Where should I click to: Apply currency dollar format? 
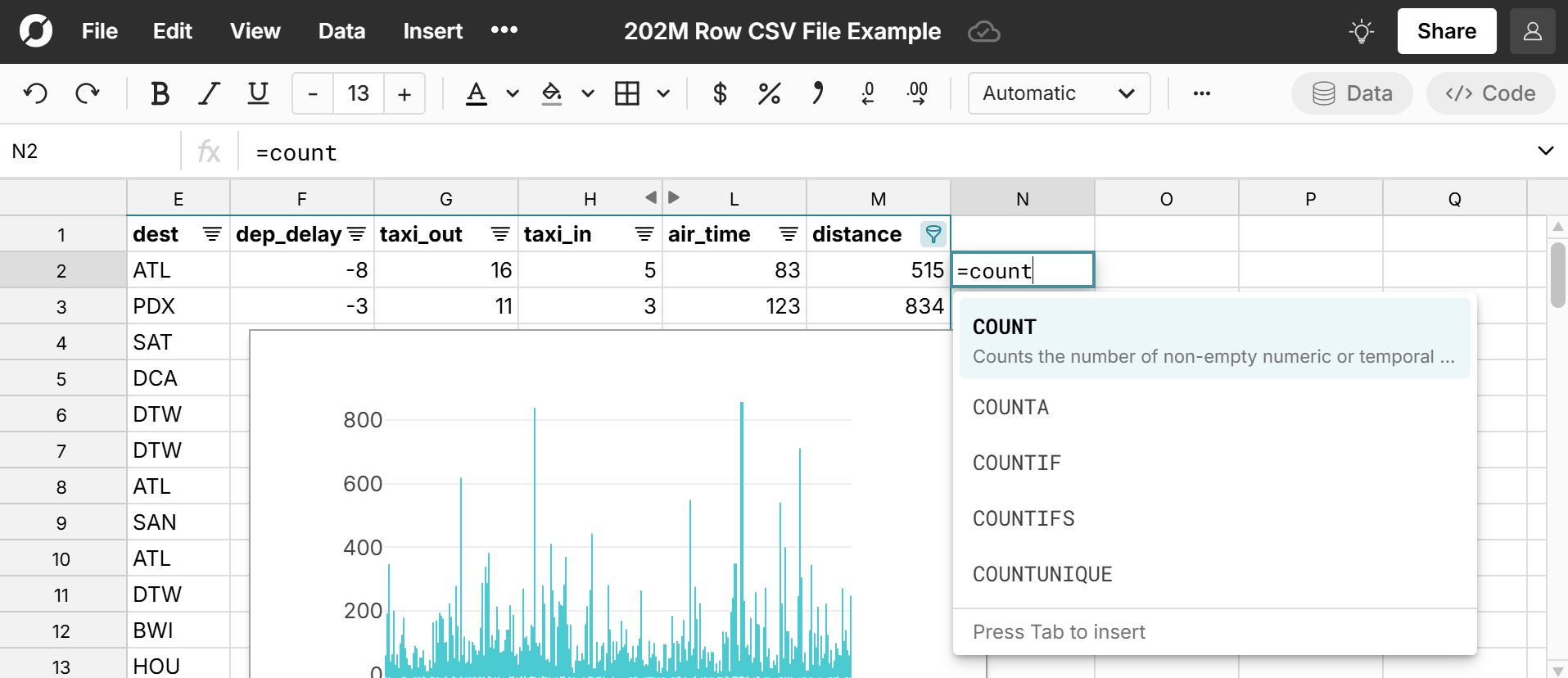pyautogui.click(x=720, y=93)
